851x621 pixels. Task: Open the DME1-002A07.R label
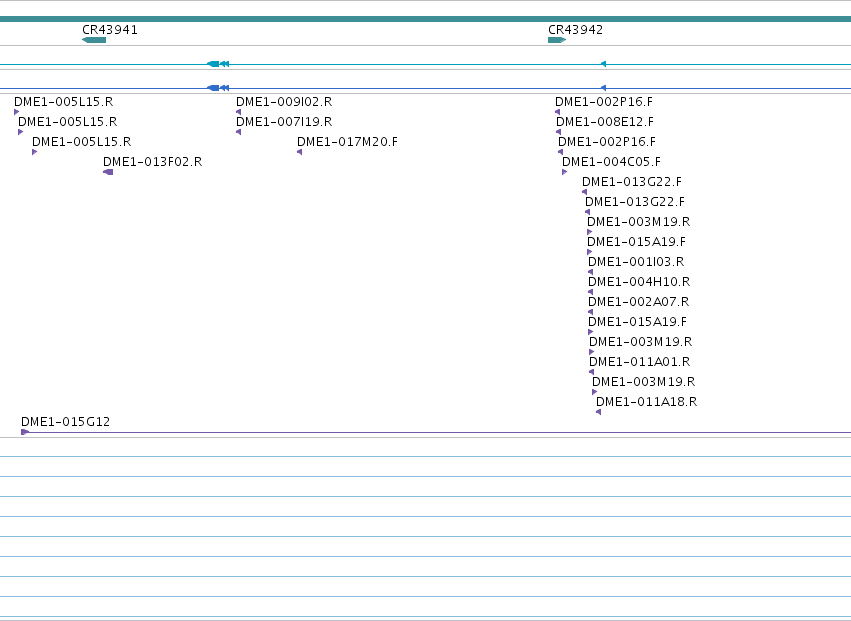tap(638, 302)
